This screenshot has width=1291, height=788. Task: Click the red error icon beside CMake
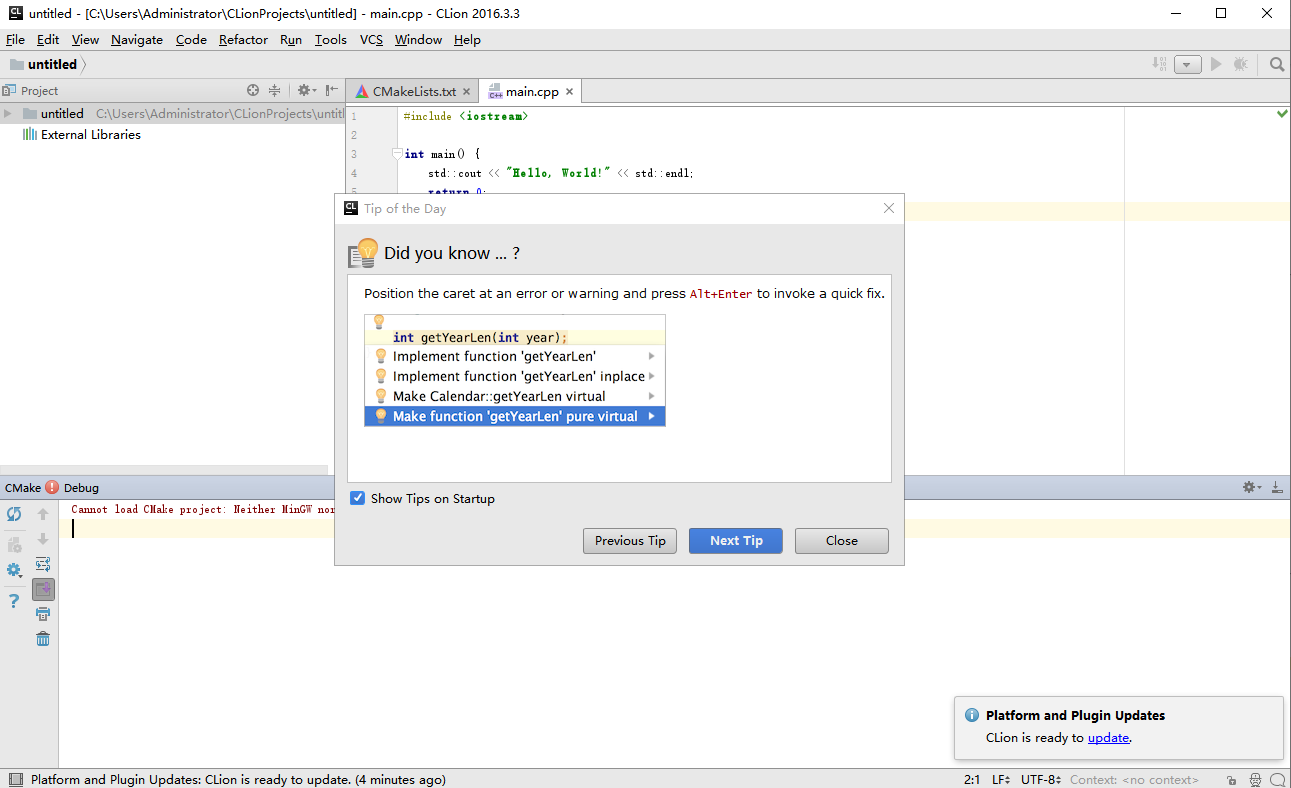(x=52, y=487)
